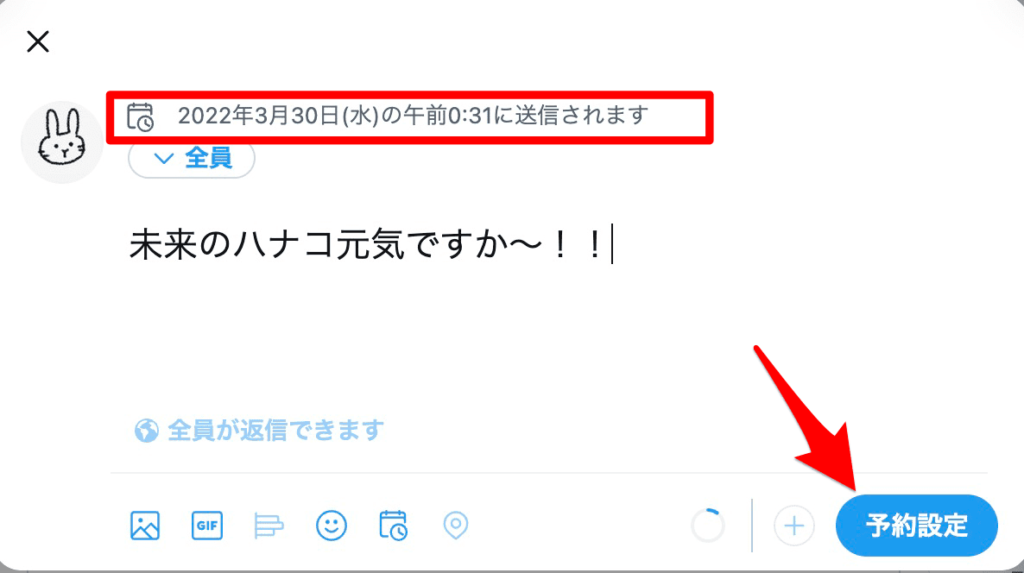Click the globe icon next to reply settings
Screen dimensions: 1024x573
(146, 431)
